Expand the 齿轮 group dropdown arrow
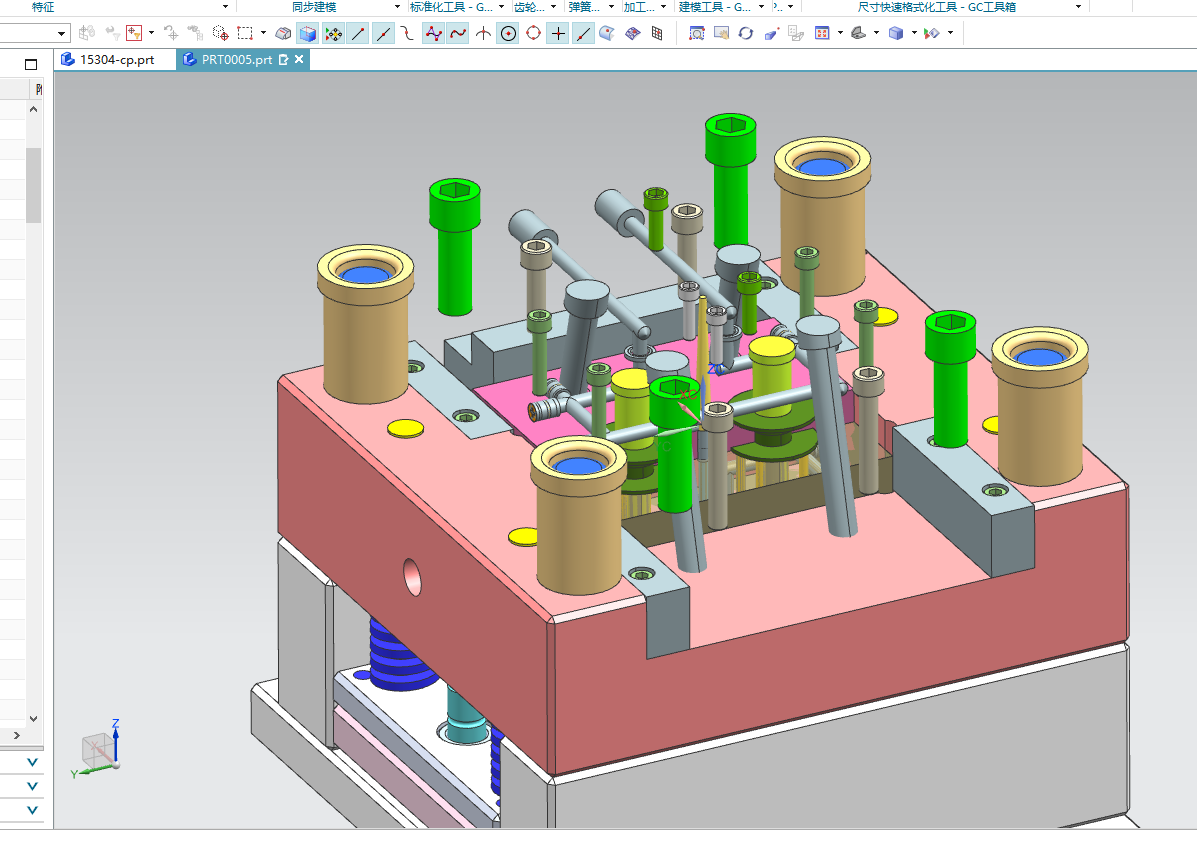1197x842 pixels. point(553,7)
